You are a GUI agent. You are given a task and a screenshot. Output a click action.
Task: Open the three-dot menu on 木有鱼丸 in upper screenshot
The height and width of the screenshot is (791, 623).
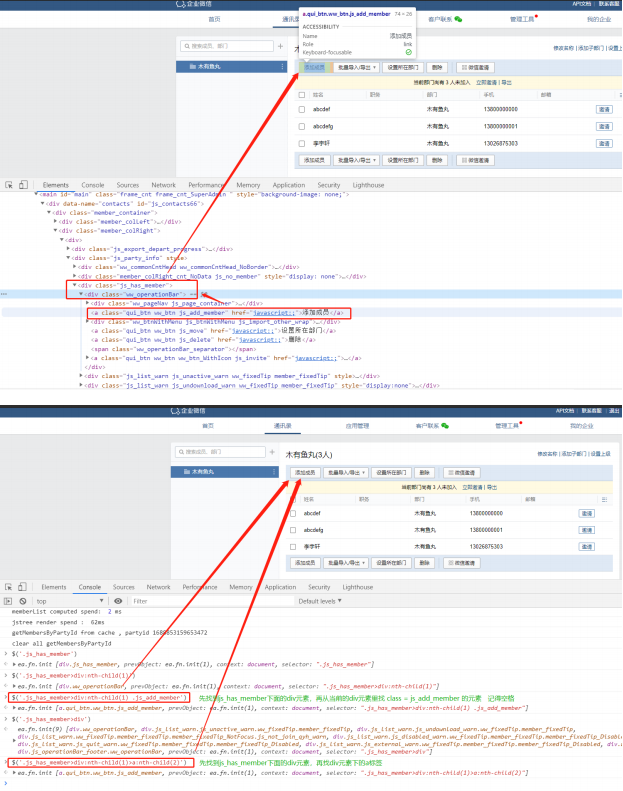(282, 67)
